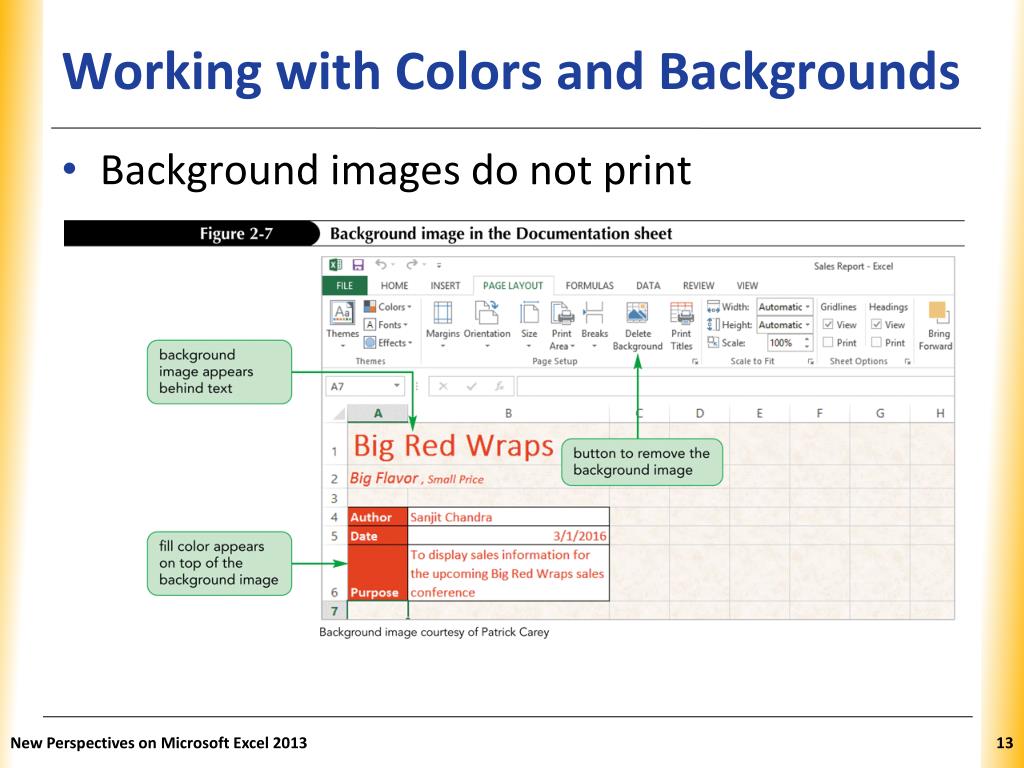Click the Select All corner triangle
Image resolution: width=1024 pixels, height=768 pixels.
tap(339, 414)
